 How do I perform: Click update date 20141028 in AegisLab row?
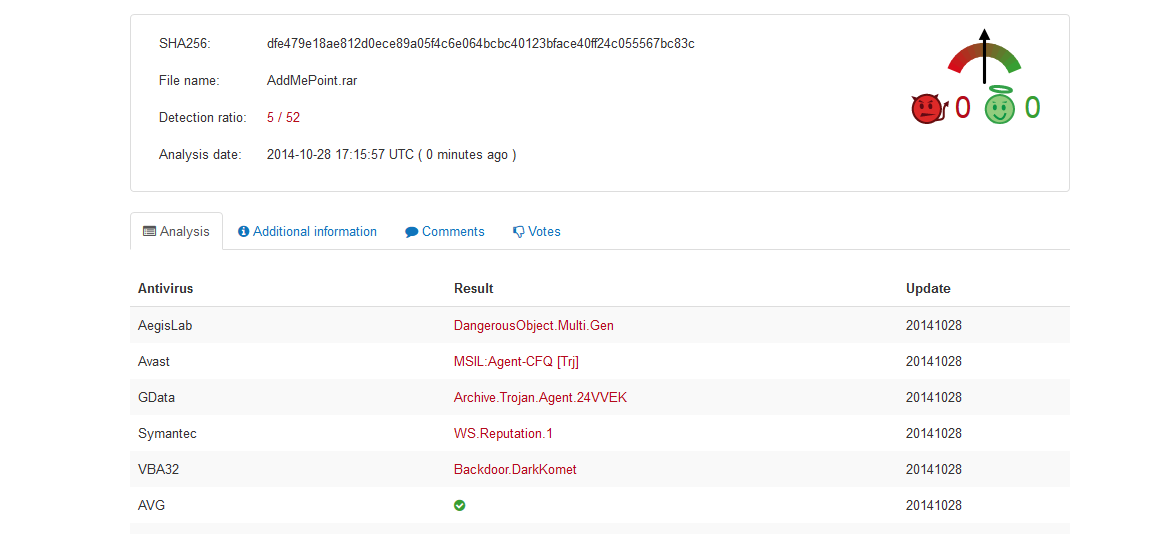tap(934, 325)
